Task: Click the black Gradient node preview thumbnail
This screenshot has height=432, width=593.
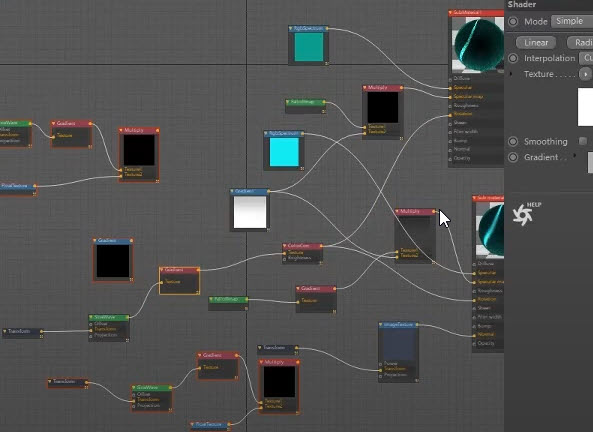Action: click(x=113, y=261)
